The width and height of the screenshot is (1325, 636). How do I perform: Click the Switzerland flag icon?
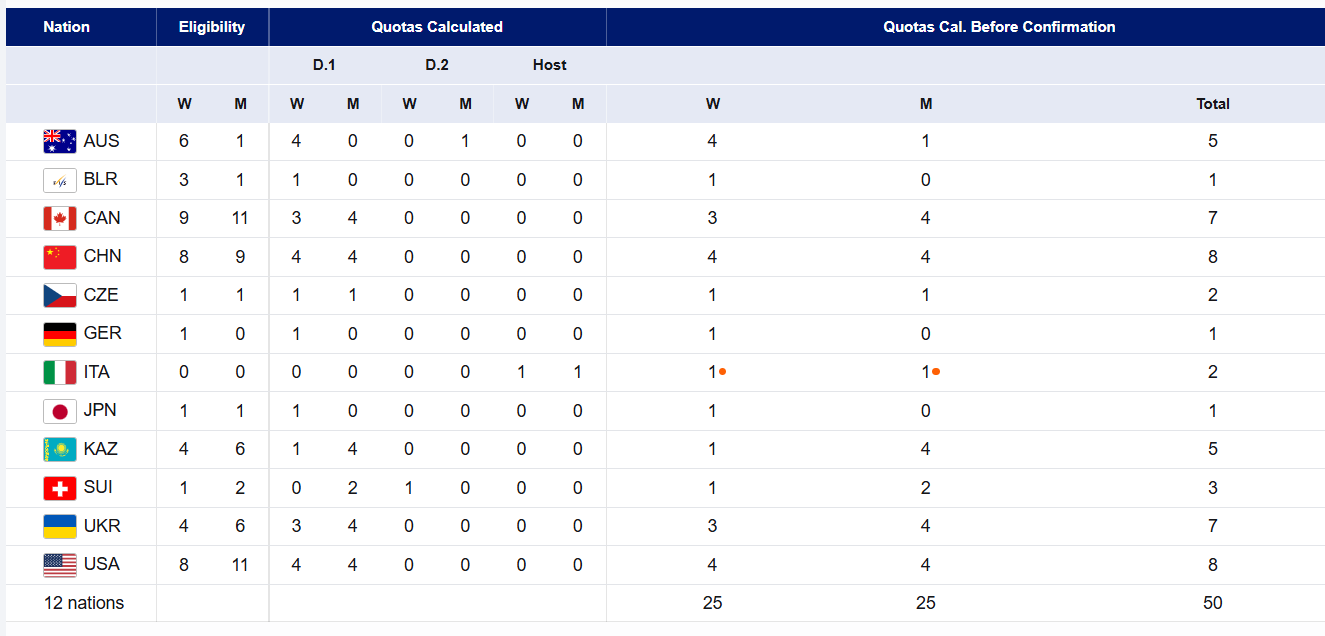(x=60, y=488)
